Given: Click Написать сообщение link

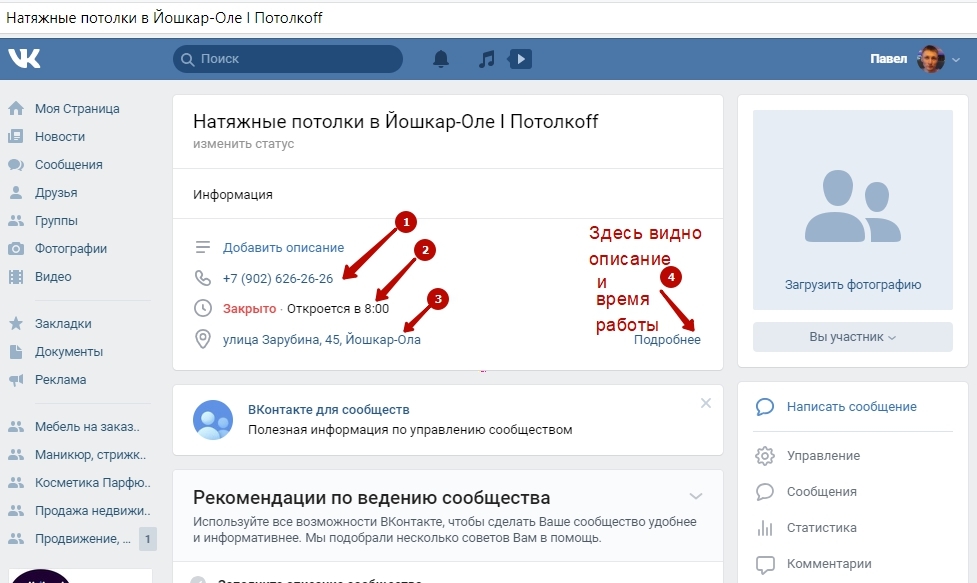Looking at the screenshot, I should (852, 407).
